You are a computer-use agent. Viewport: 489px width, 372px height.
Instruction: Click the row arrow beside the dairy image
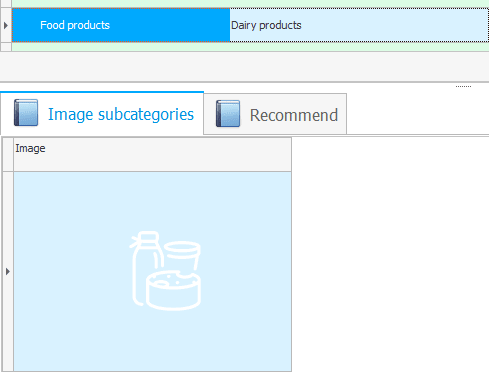[x=8, y=272]
